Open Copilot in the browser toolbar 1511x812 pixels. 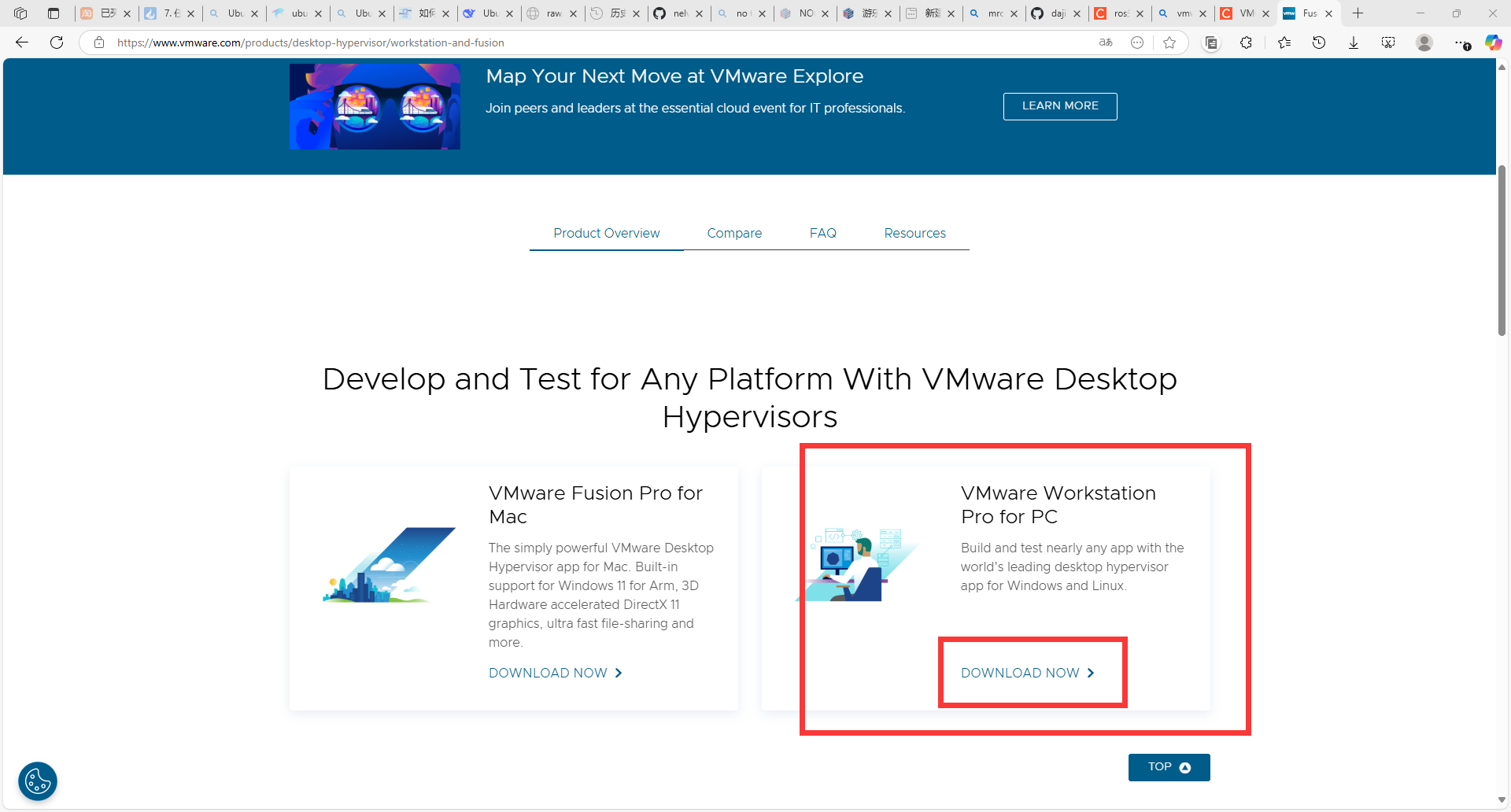pyautogui.click(x=1493, y=42)
